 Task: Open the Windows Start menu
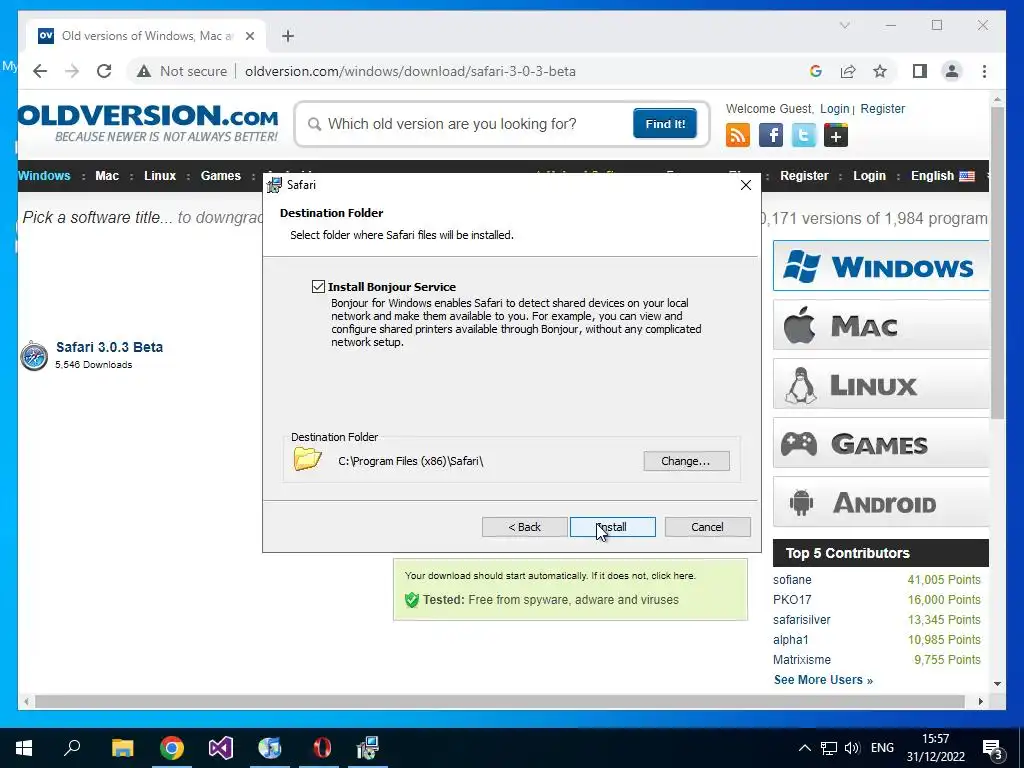24,748
